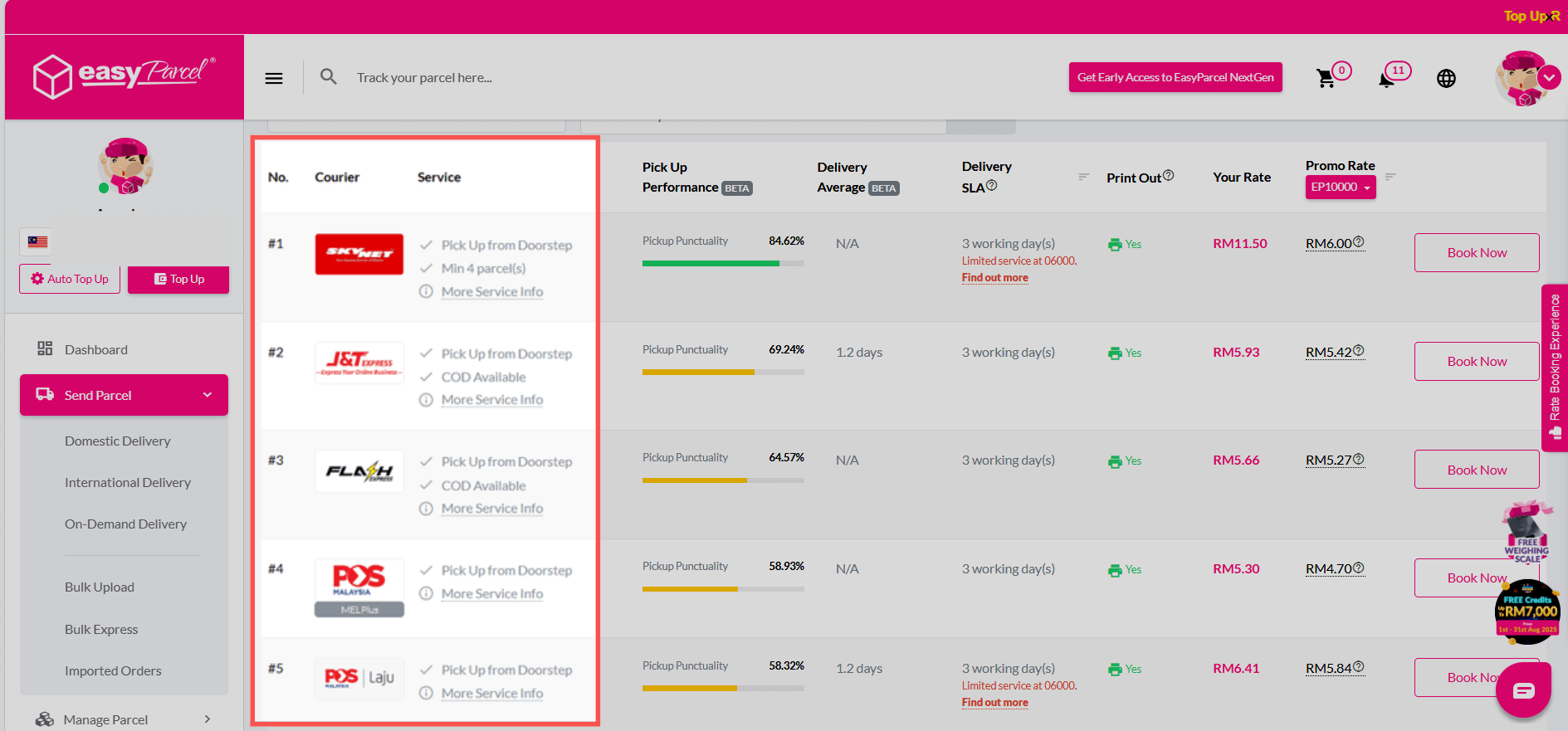Click the Flash Express courier logo
1568x731 pixels.
[359, 471]
